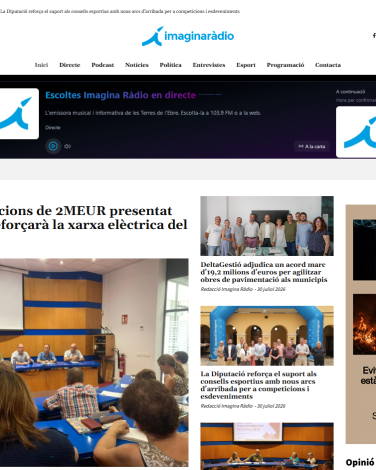The image size is (376, 470).
Task: Open the Entrevistes menu item
Action: pos(209,65)
